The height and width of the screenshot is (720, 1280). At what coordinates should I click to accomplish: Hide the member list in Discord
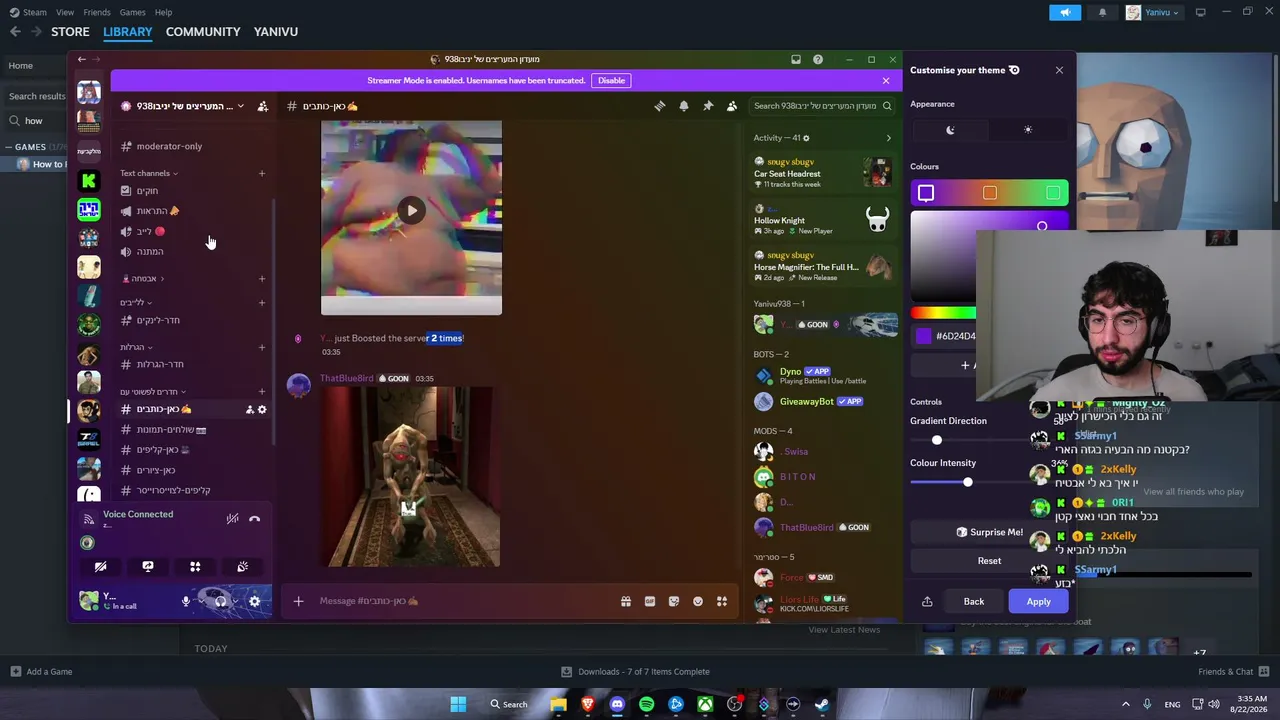[732, 106]
